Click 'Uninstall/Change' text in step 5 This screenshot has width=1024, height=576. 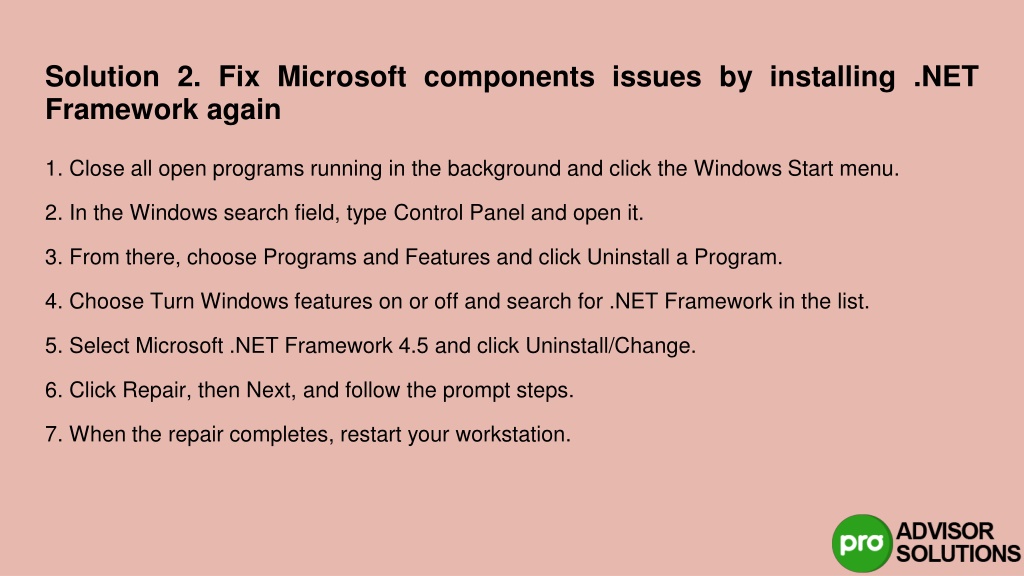611,346
